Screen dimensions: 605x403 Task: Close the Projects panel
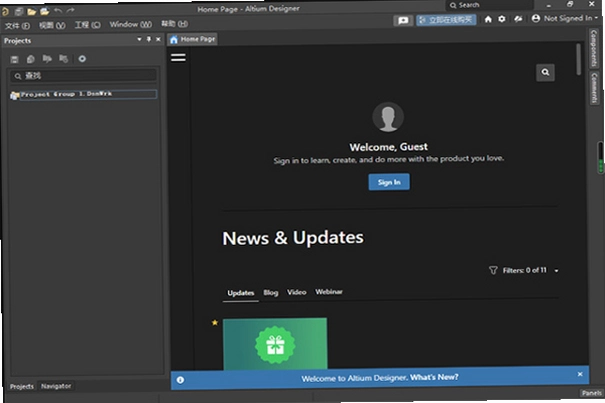[158, 39]
